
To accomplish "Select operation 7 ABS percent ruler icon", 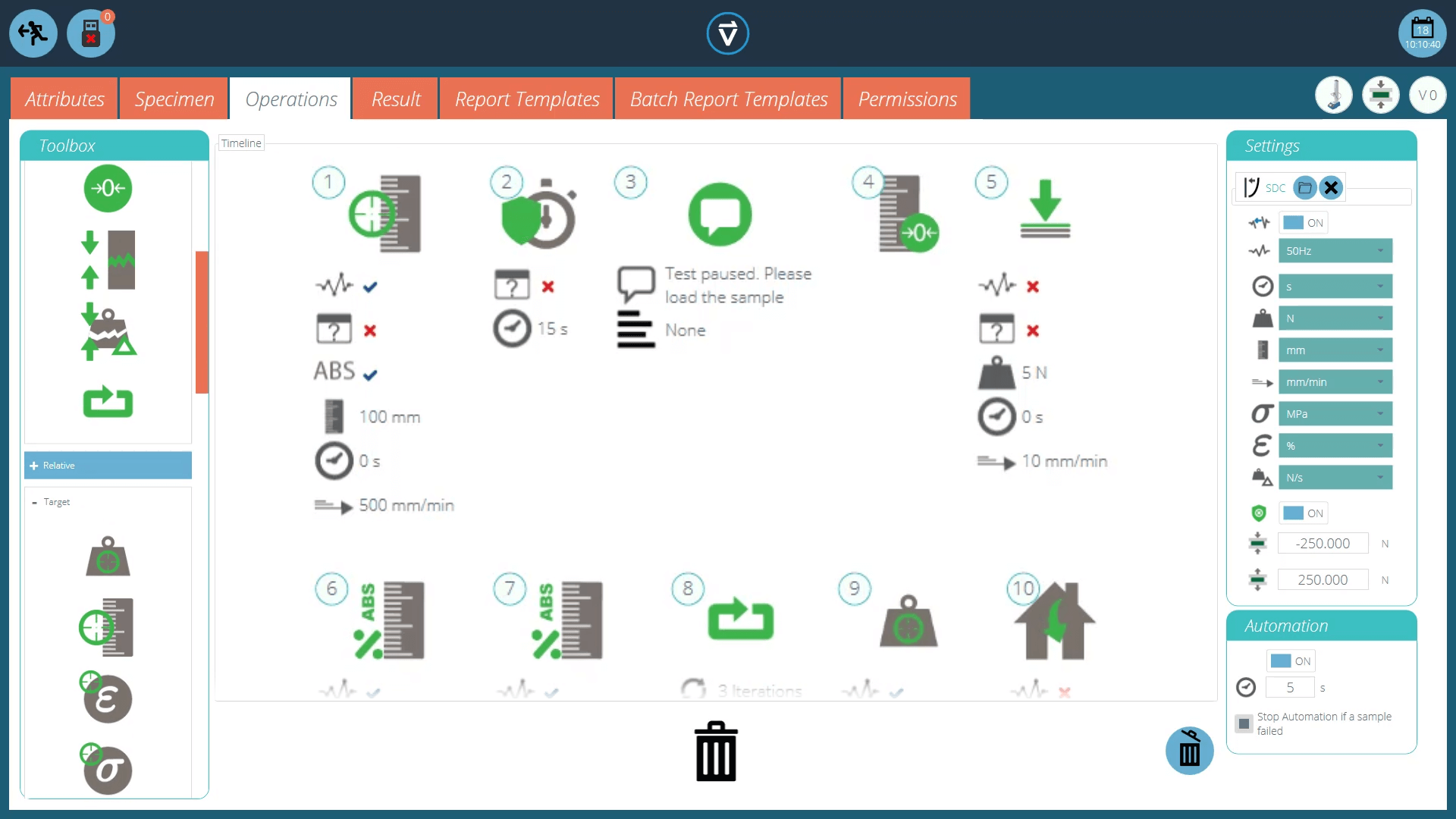I will (x=567, y=620).
